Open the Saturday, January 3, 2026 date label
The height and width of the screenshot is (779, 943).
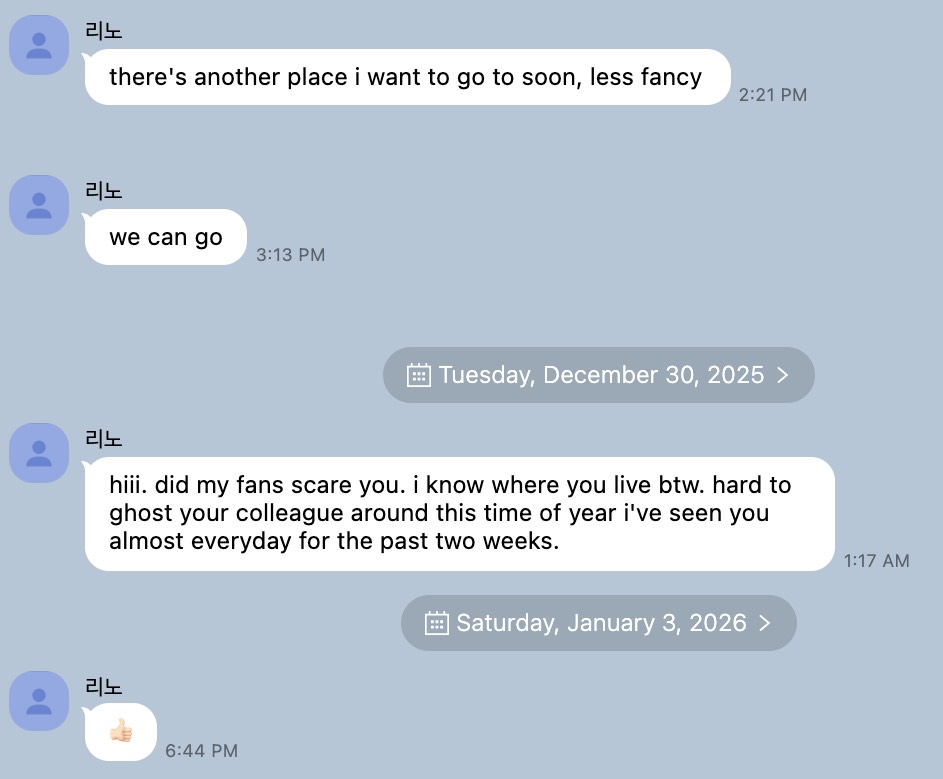(600, 623)
